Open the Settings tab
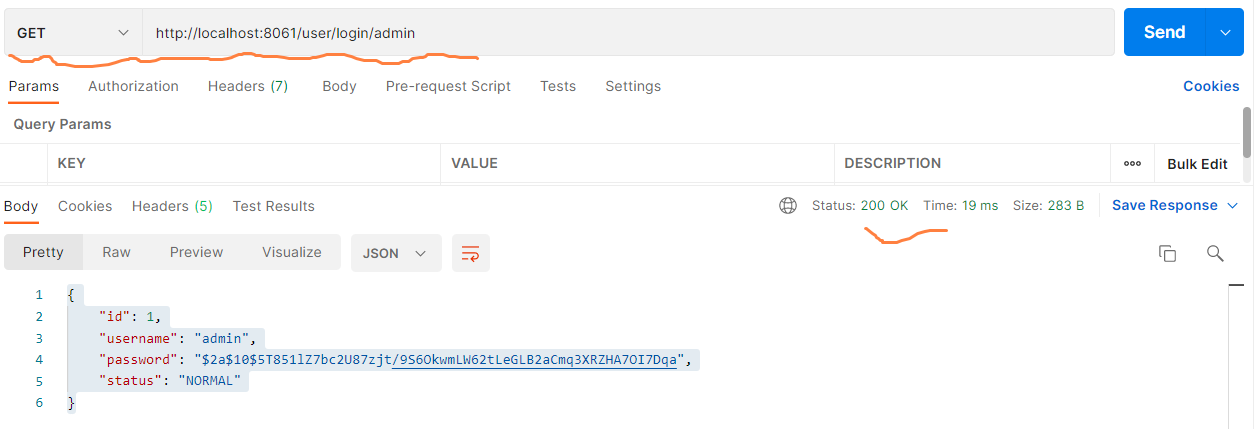Screen dimensions: 1254x429 click(633, 86)
